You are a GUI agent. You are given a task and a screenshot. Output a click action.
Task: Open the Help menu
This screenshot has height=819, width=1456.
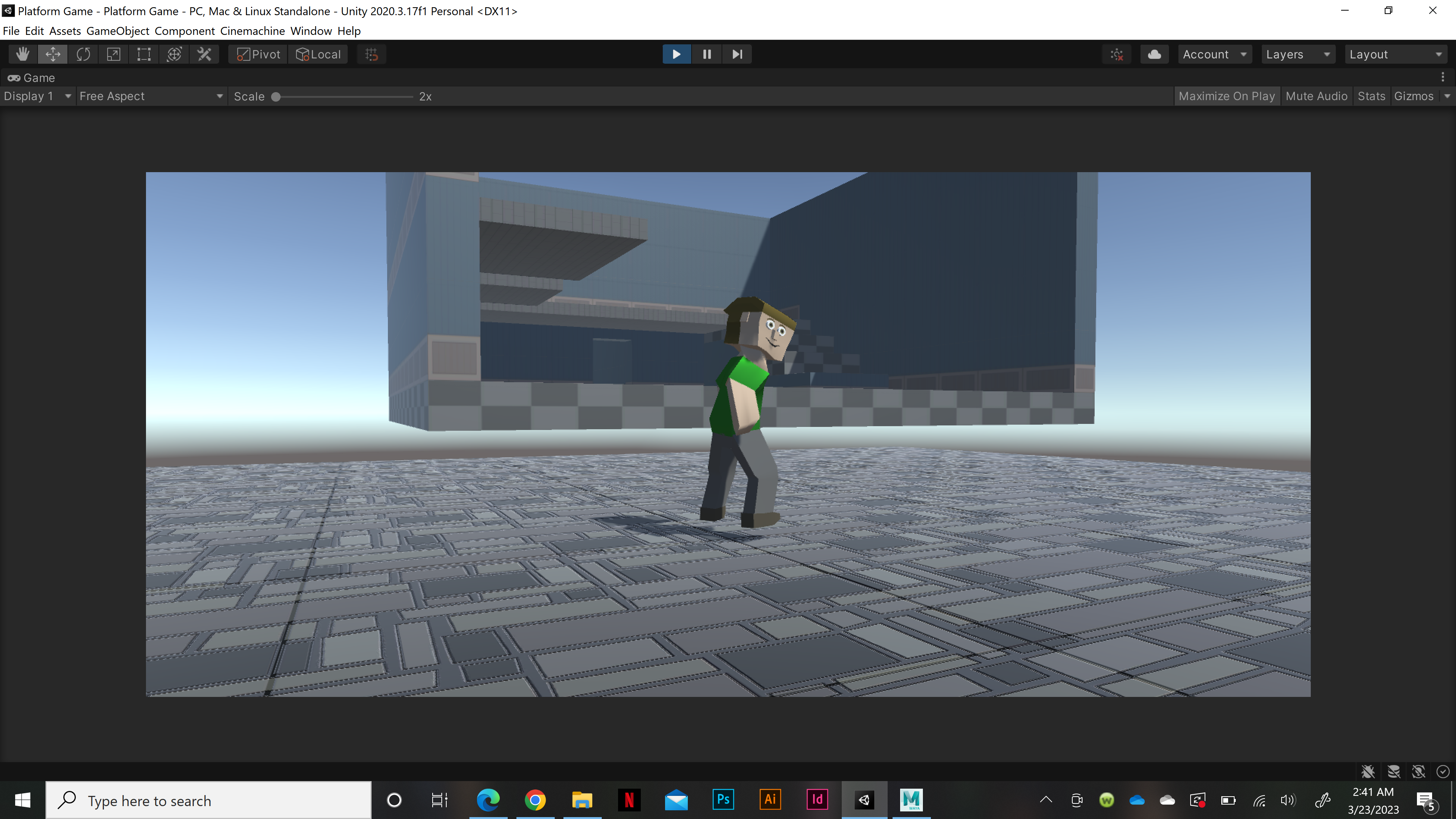click(349, 31)
